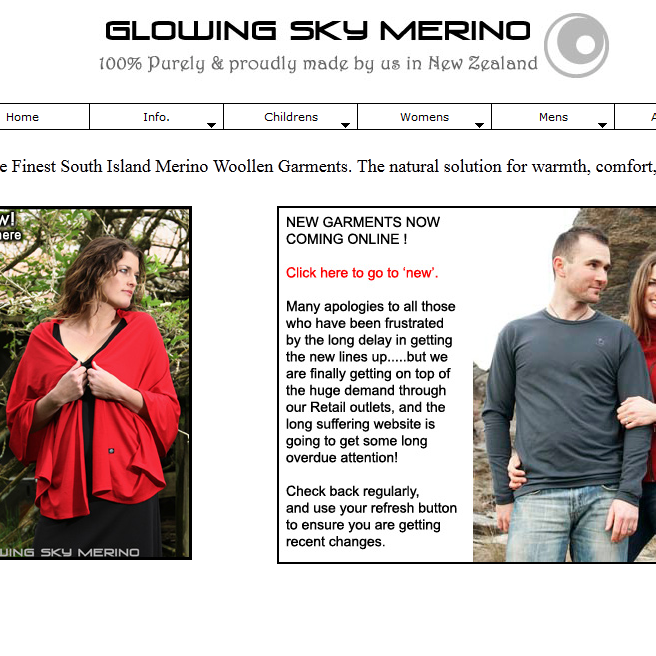Image resolution: width=656 pixels, height=656 pixels.
Task: Expand the Childrens menu arrow
Action: point(345,125)
